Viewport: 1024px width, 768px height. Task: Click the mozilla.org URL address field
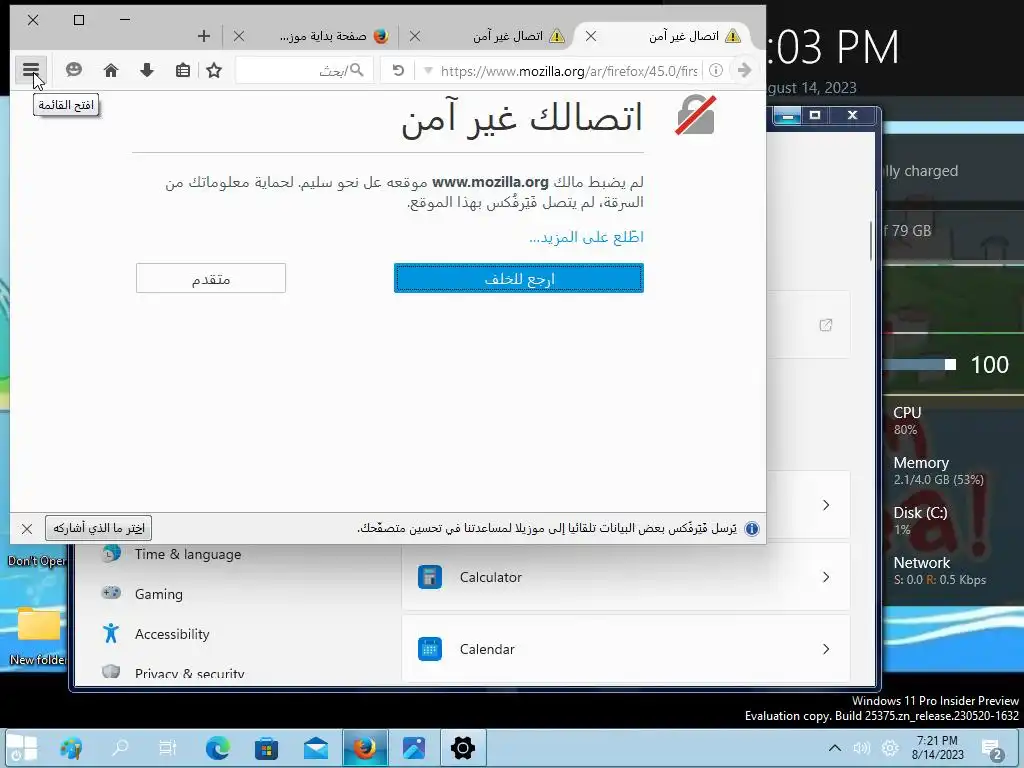point(568,71)
